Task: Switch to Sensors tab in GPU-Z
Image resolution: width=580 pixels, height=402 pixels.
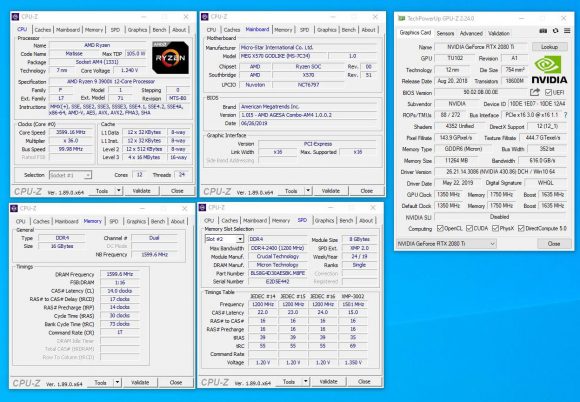Action: 445,33
